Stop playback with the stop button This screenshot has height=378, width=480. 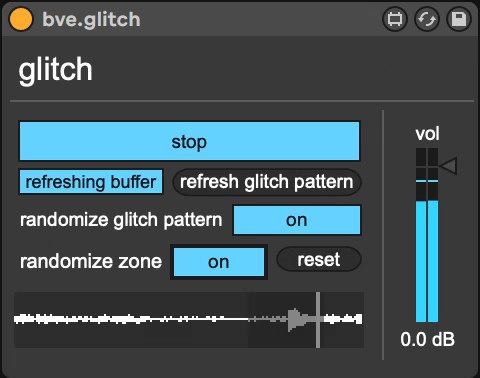click(x=189, y=141)
